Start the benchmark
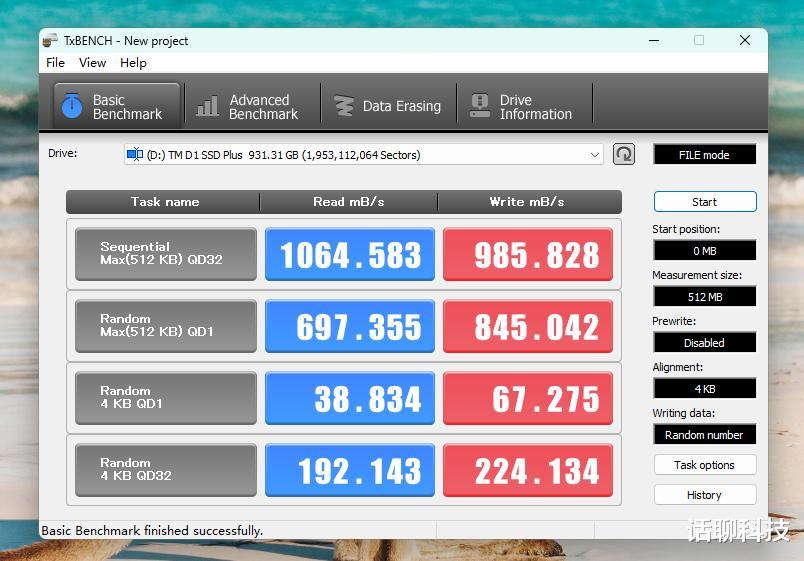804x561 pixels. coord(705,202)
